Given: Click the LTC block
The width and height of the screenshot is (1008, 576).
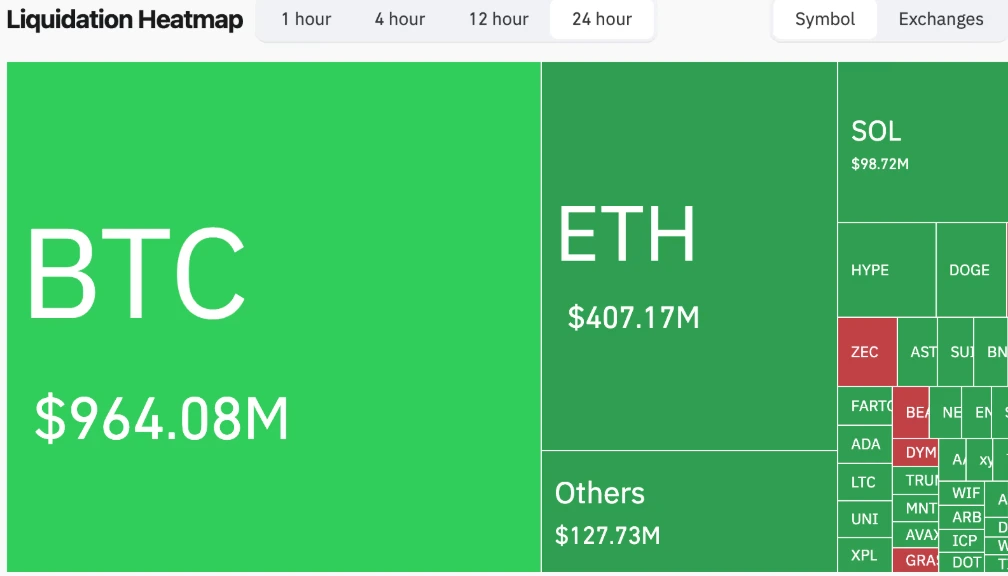Looking at the screenshot, I should [x=864, y=482].
